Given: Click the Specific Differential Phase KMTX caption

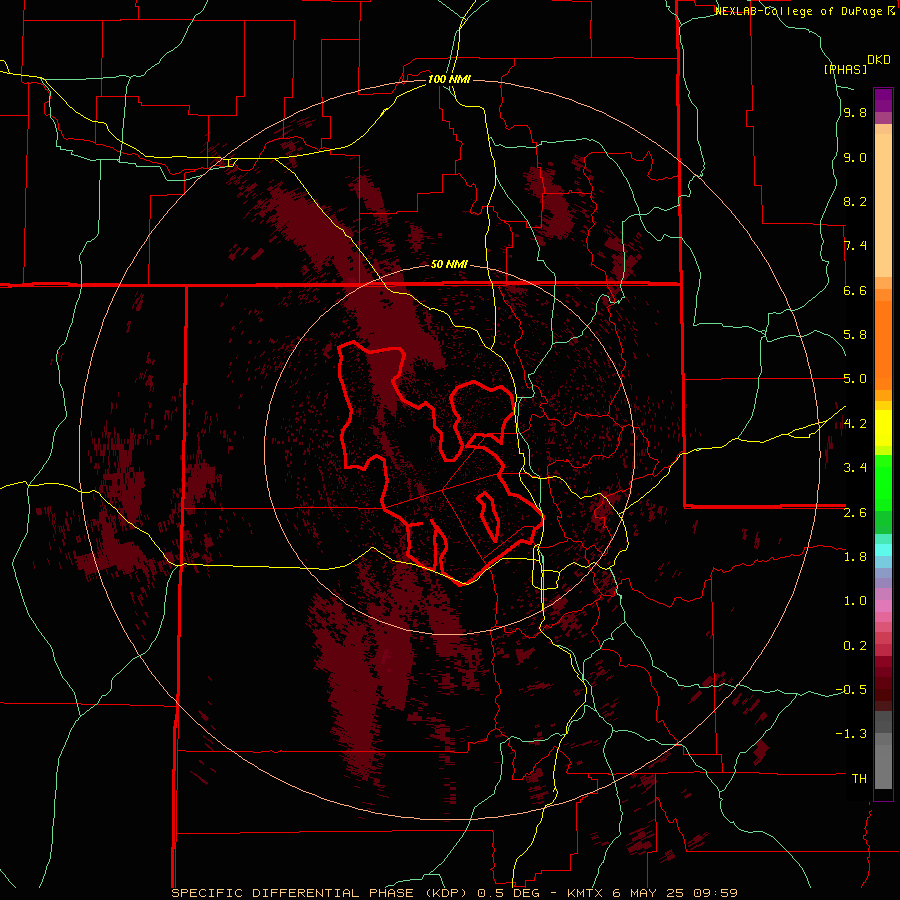Looking at the screenshot, I should coord(455,893).
